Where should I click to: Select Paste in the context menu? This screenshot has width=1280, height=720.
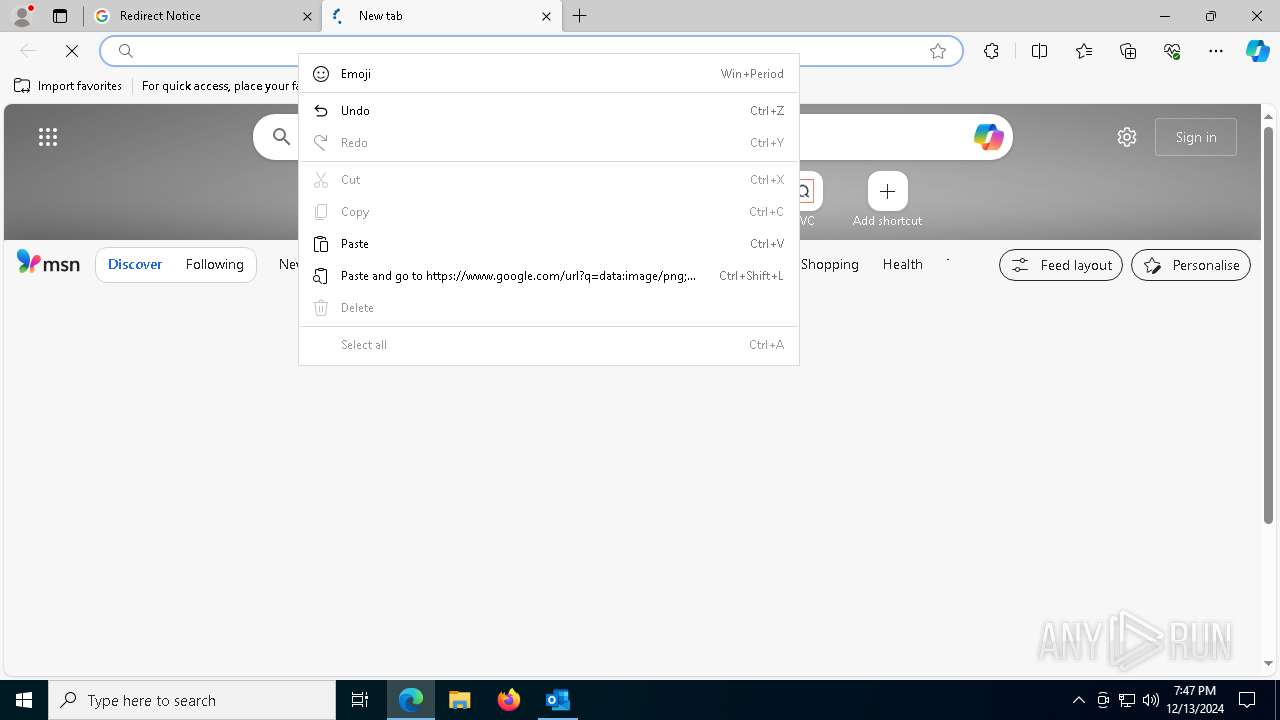(x=549, y=244)
